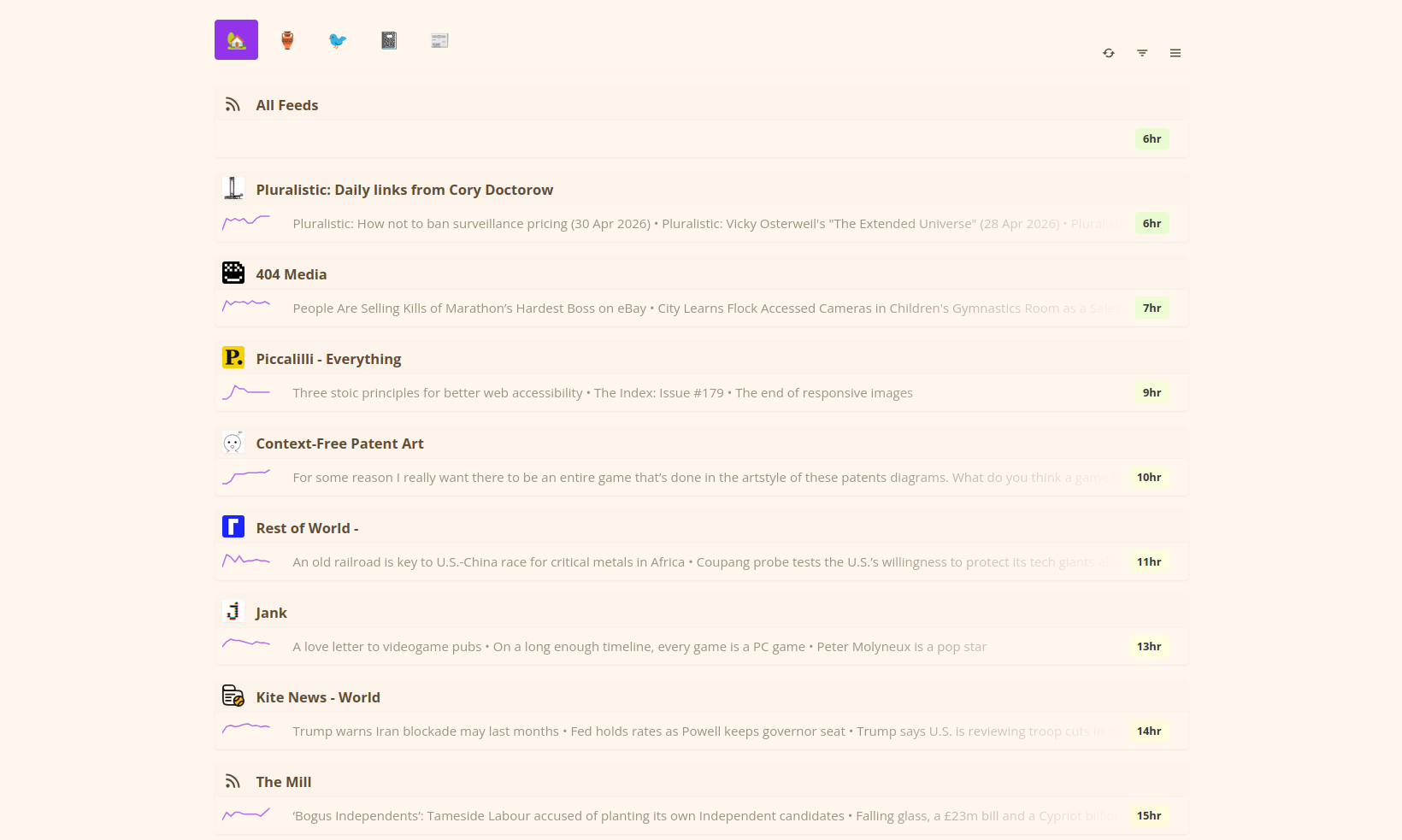
Task: Click 'How not to ban surveillance pricing' headline
Action: tap(471, 224)
